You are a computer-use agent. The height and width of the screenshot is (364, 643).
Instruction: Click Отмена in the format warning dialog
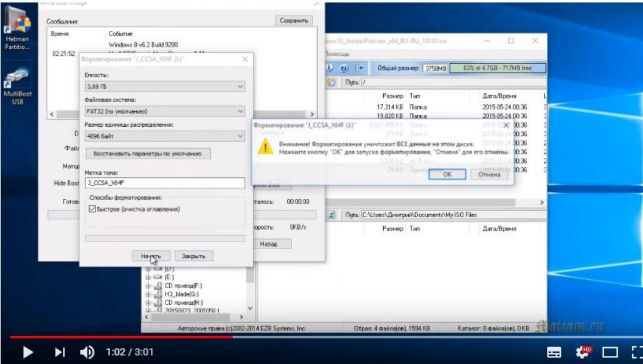(489, 174)
